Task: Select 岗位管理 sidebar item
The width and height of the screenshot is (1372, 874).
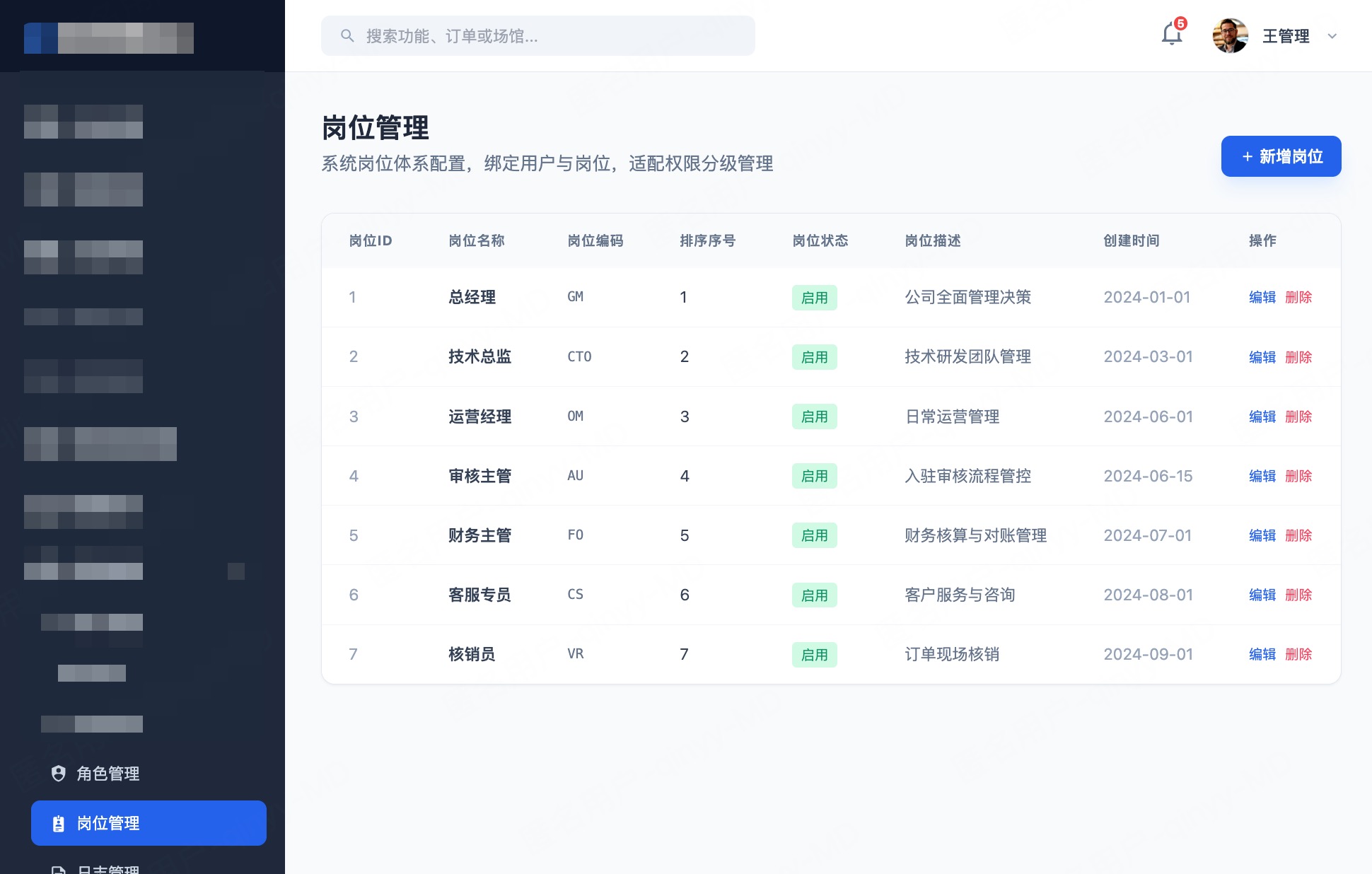Action: click(x=149, y=823)
